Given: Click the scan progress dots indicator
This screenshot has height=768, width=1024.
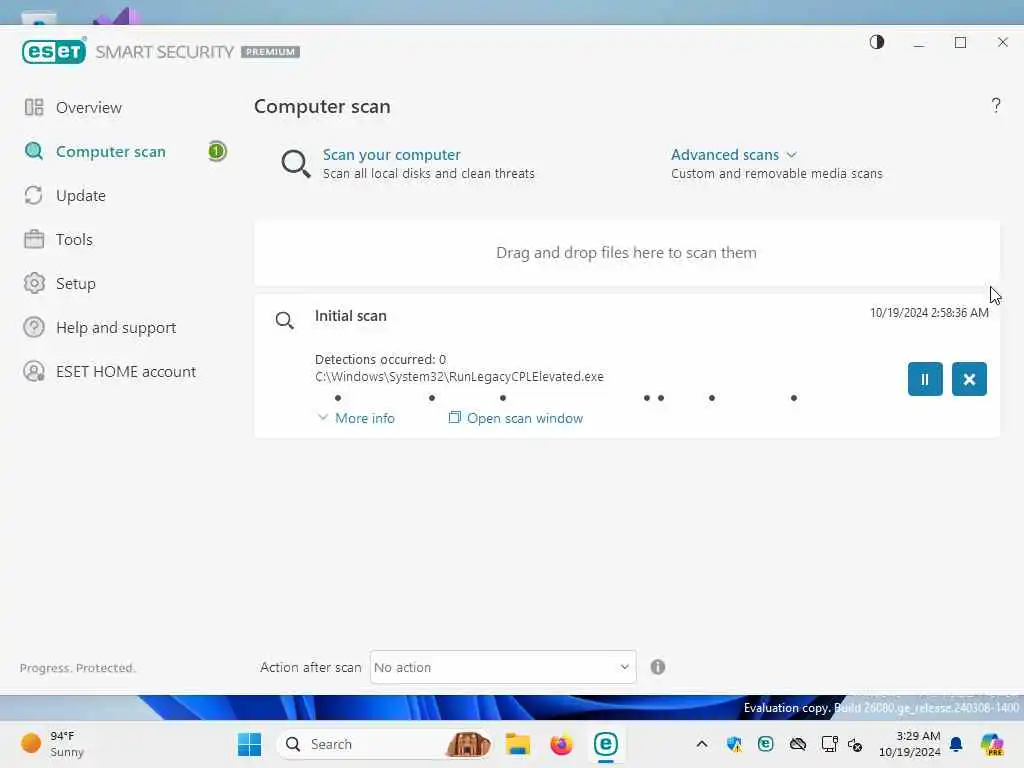Looking at the screenshot, I should (x=566, y=398).
